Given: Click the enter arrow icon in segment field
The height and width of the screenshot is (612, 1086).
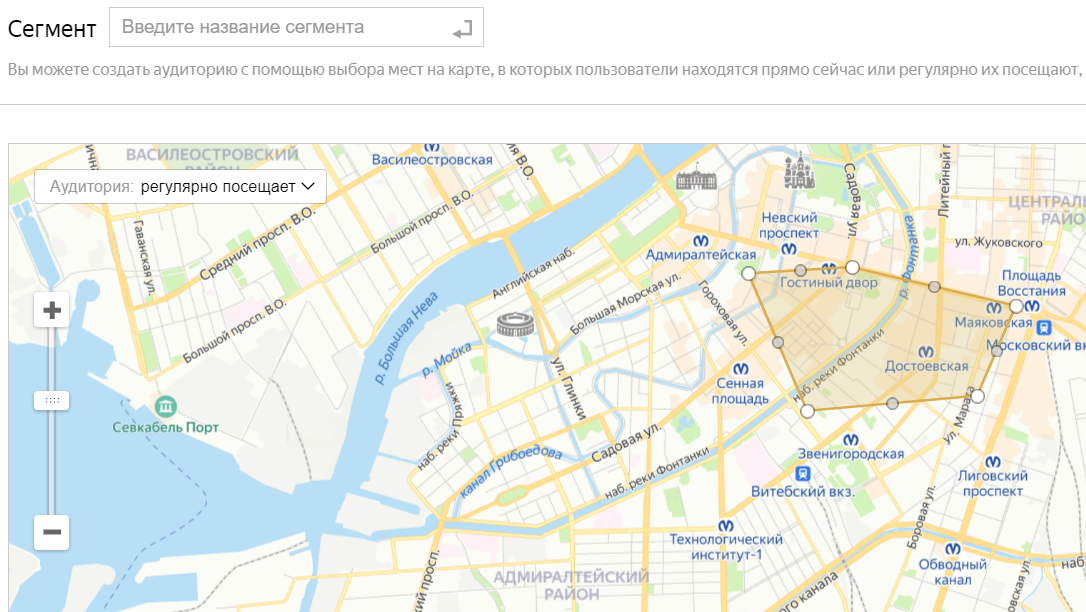Looking at the screenshot, I should pos(462,30).
